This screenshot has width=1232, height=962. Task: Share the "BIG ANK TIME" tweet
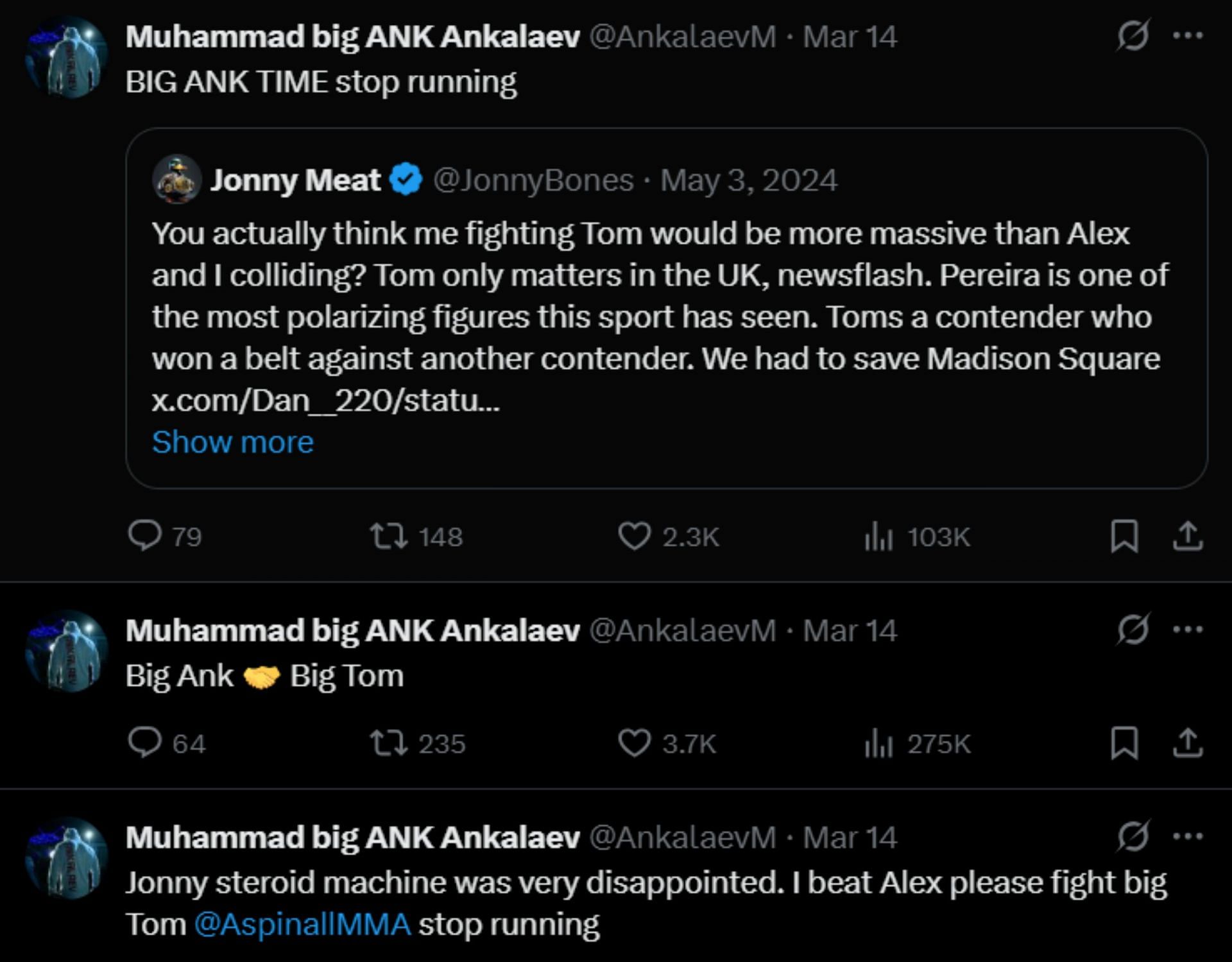(1188, 536)
